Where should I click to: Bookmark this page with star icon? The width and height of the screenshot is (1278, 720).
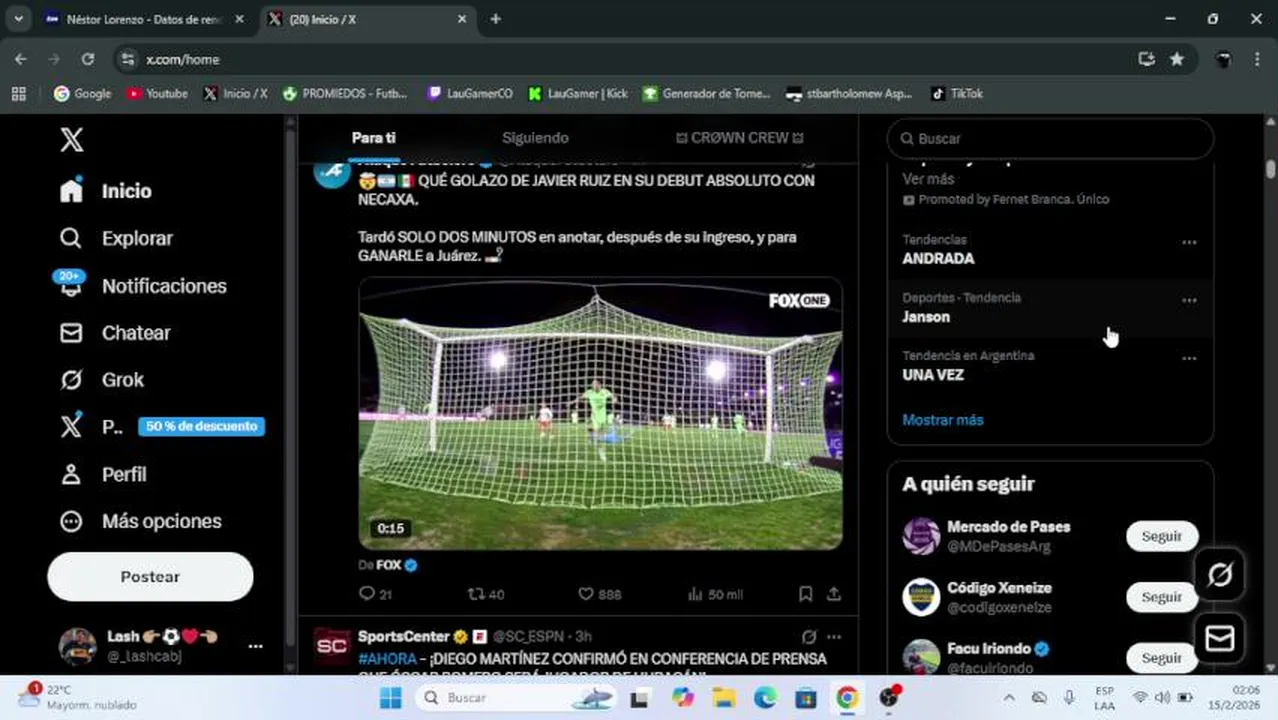(x=1177, y=59)
